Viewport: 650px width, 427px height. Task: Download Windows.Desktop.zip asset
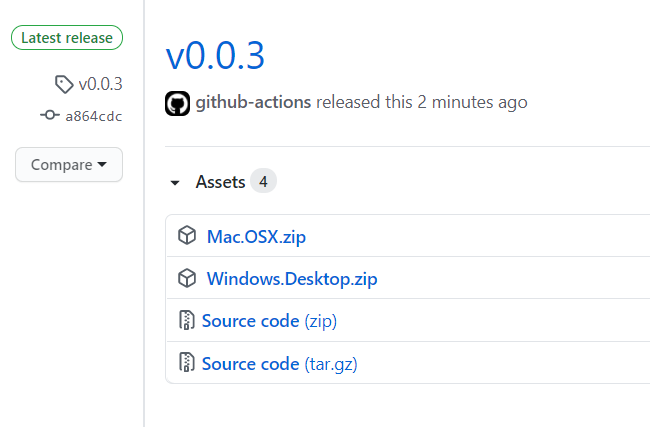(x=292, y=279)
